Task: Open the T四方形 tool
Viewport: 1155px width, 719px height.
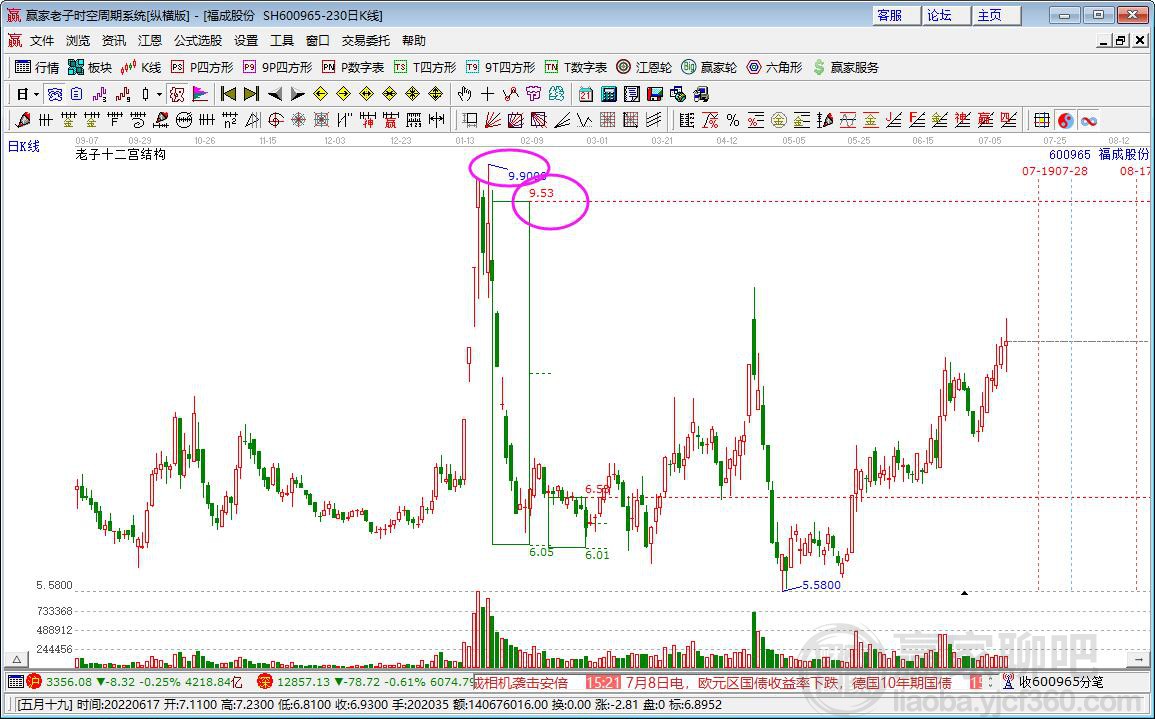Action: [425, 68]
